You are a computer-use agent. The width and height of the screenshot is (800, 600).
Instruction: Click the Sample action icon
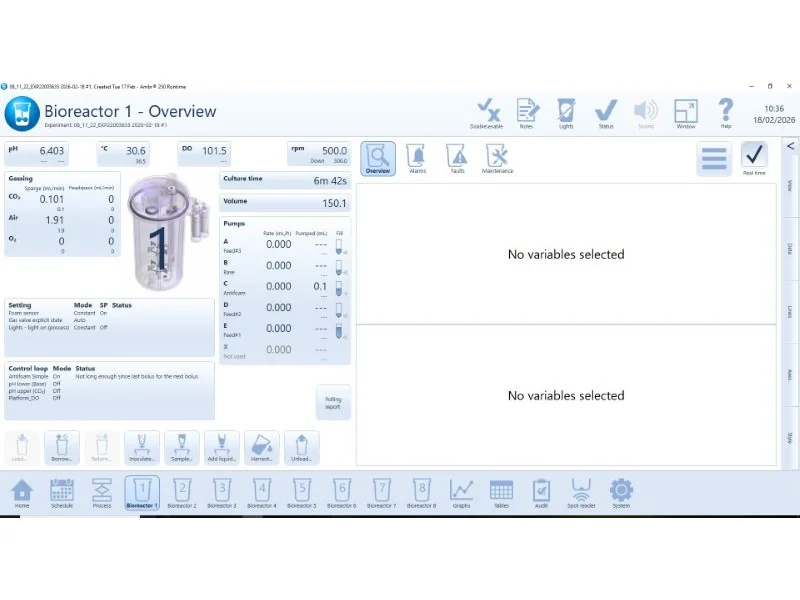click(182, 447)
